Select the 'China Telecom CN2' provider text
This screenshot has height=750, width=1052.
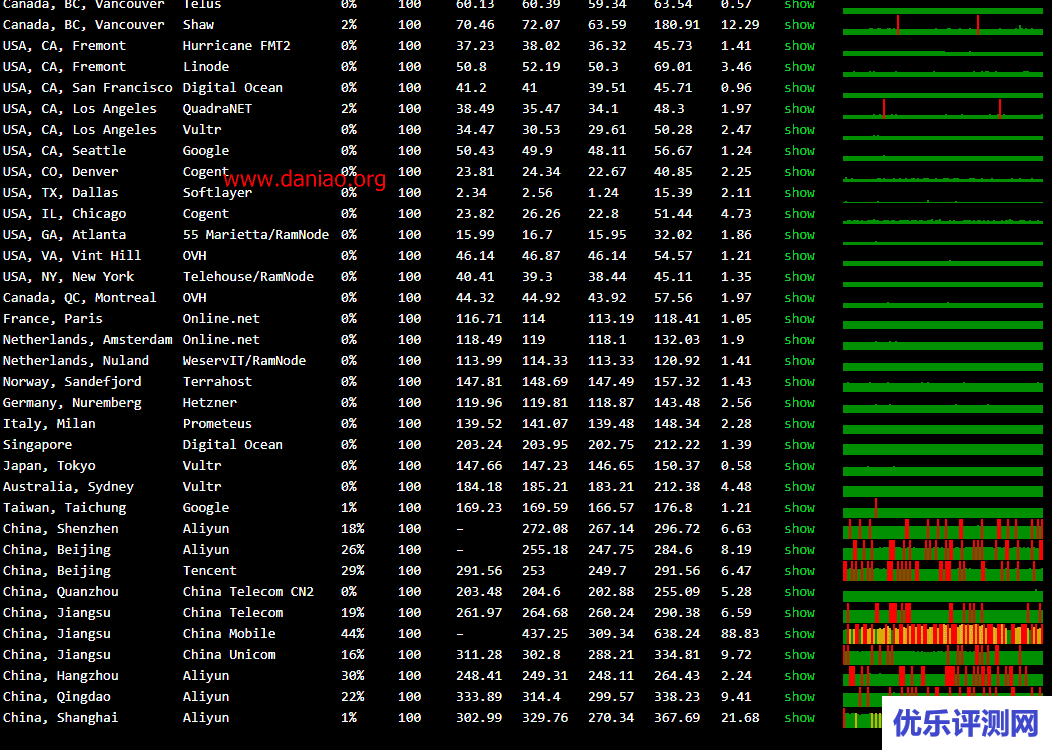(248, 592)
